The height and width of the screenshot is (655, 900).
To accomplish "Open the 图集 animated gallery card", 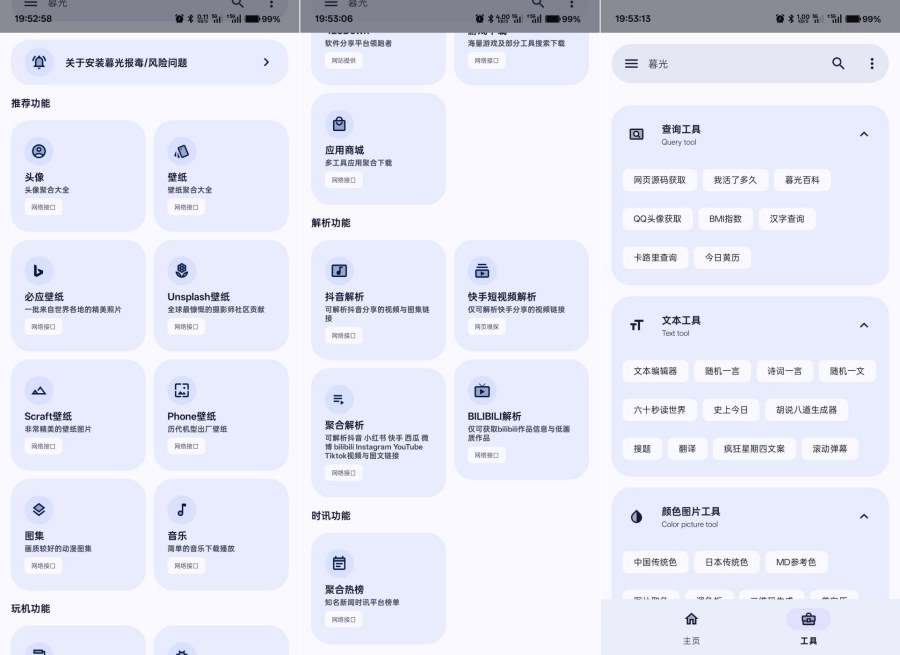I will click(78, 535).
